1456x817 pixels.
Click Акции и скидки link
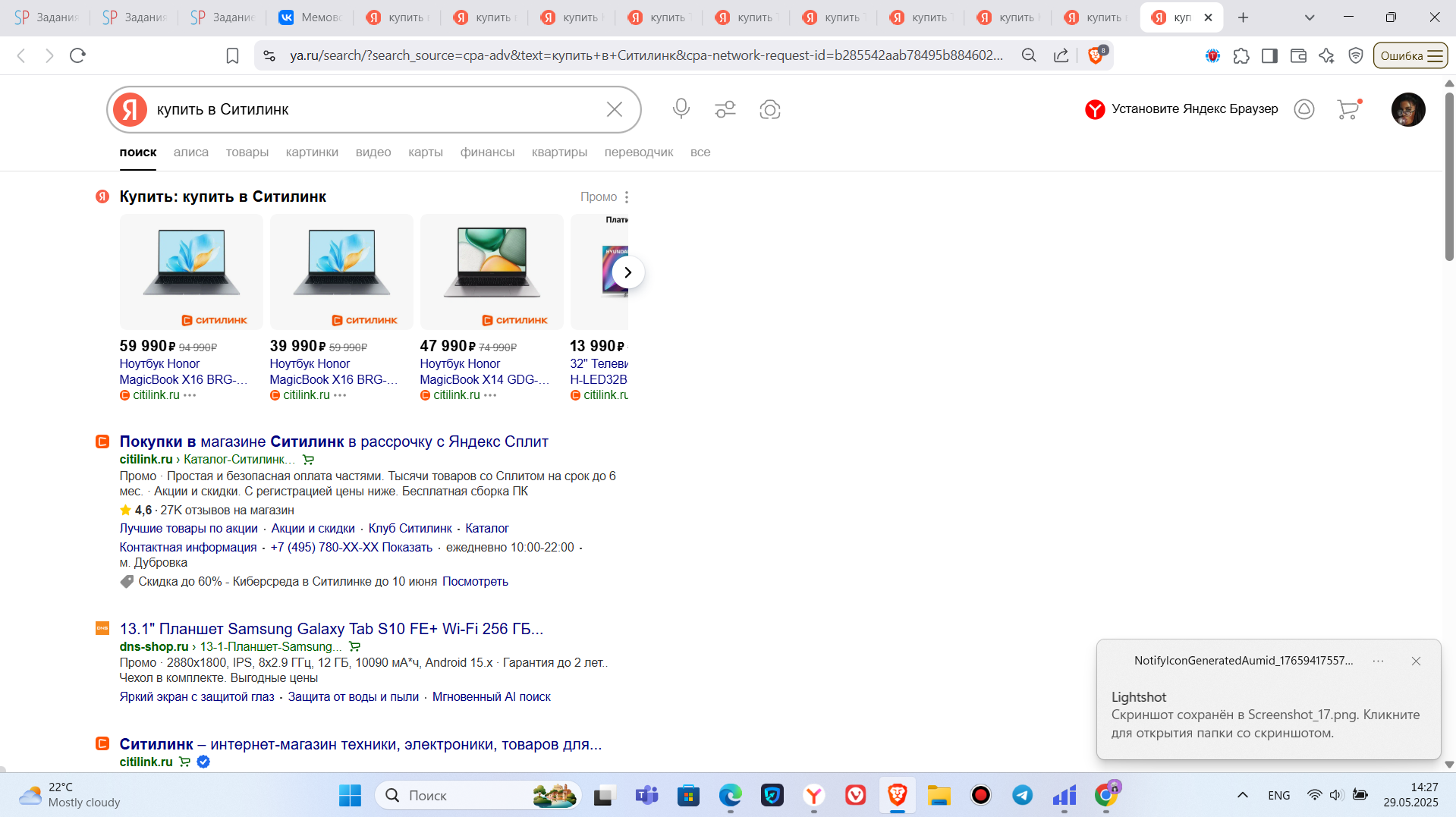click(x=313, y=528)
